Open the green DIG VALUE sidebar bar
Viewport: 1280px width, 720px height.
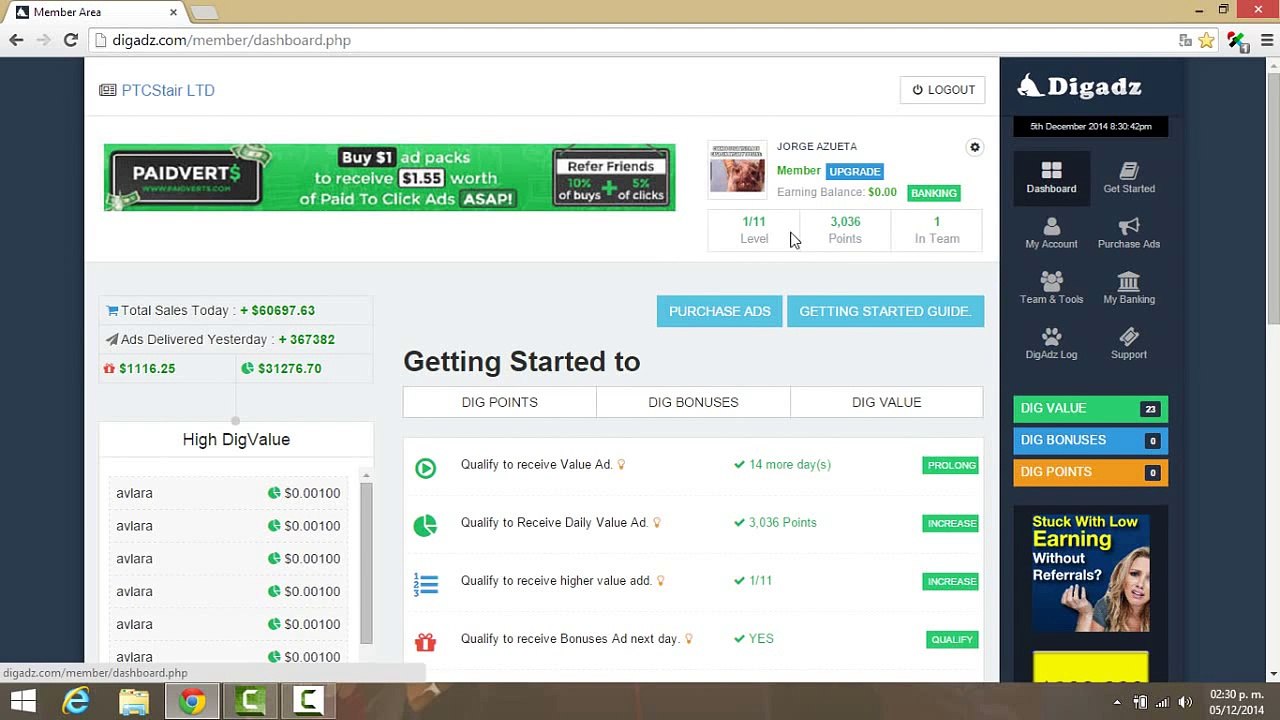point(1090,409)
